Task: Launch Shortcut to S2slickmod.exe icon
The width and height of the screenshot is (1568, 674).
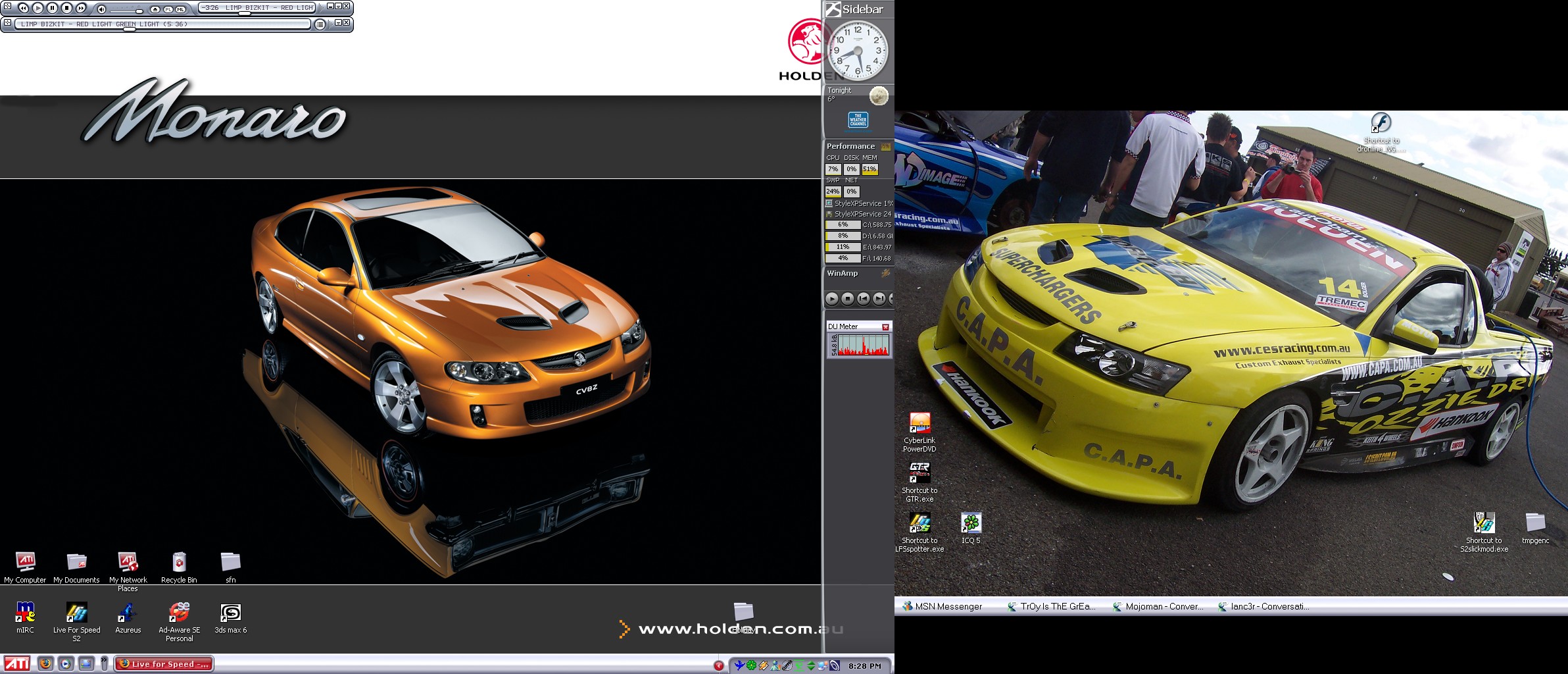Action: 1484,532
